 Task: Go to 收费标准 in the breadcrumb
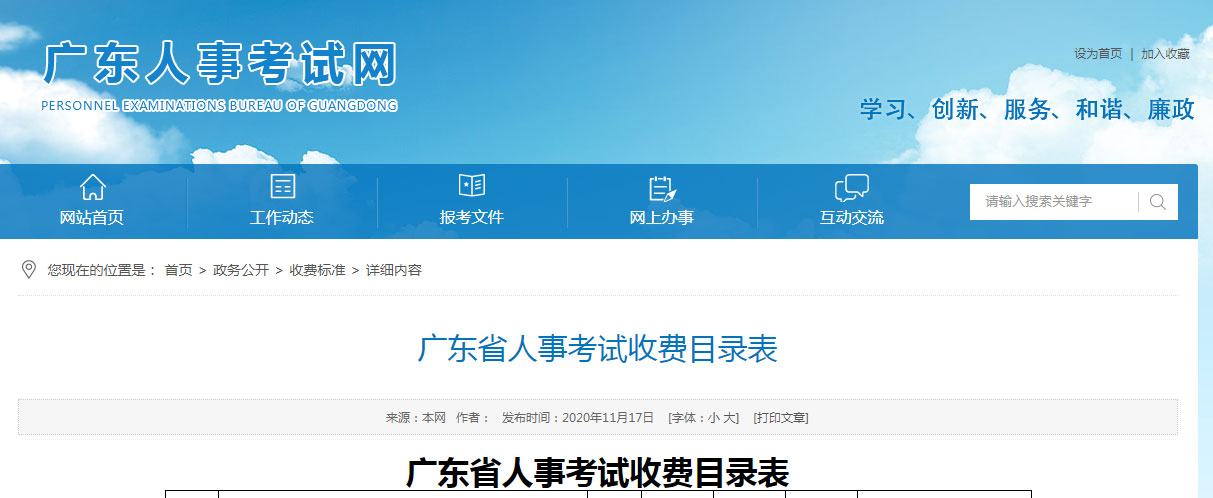coord(318,271)
